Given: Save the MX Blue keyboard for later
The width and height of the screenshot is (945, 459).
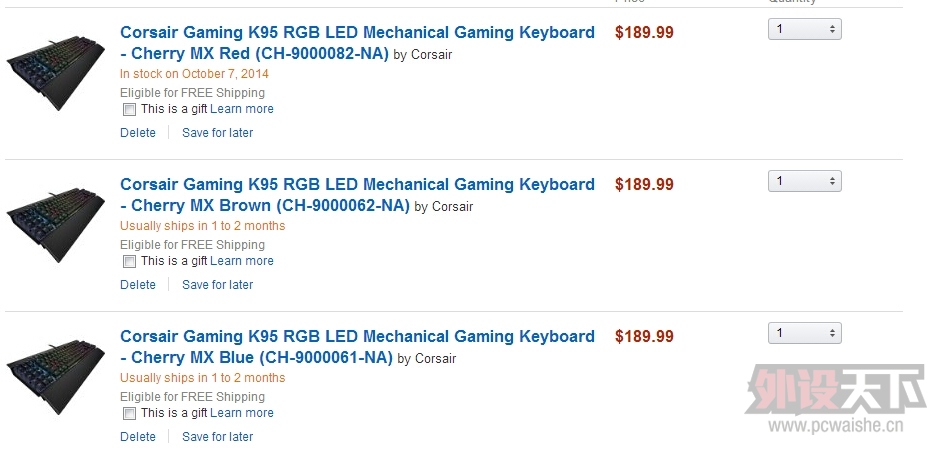Looking at the screenshot, I should coord(218,436).
